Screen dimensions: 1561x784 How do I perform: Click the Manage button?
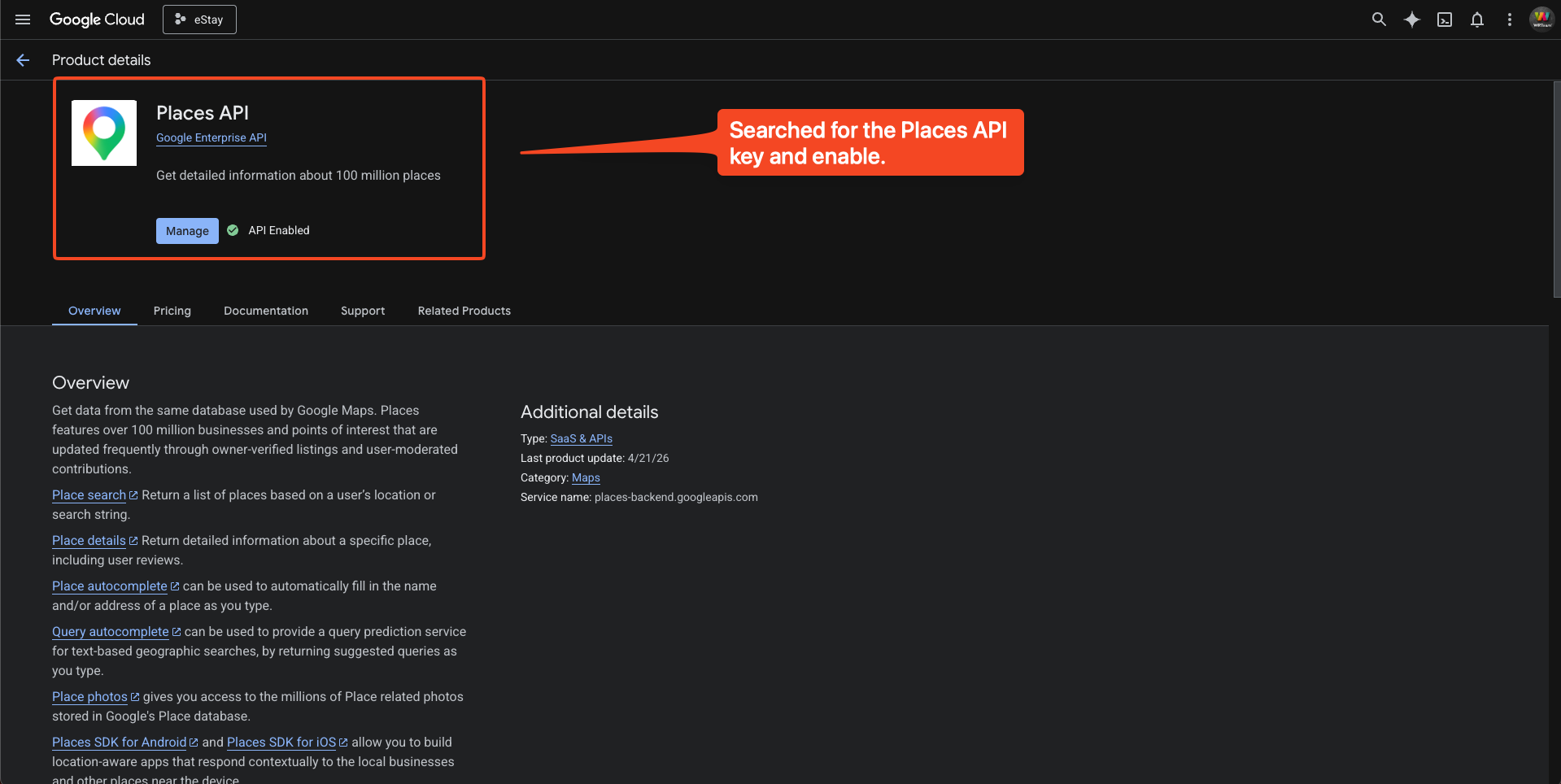point(187,231)
